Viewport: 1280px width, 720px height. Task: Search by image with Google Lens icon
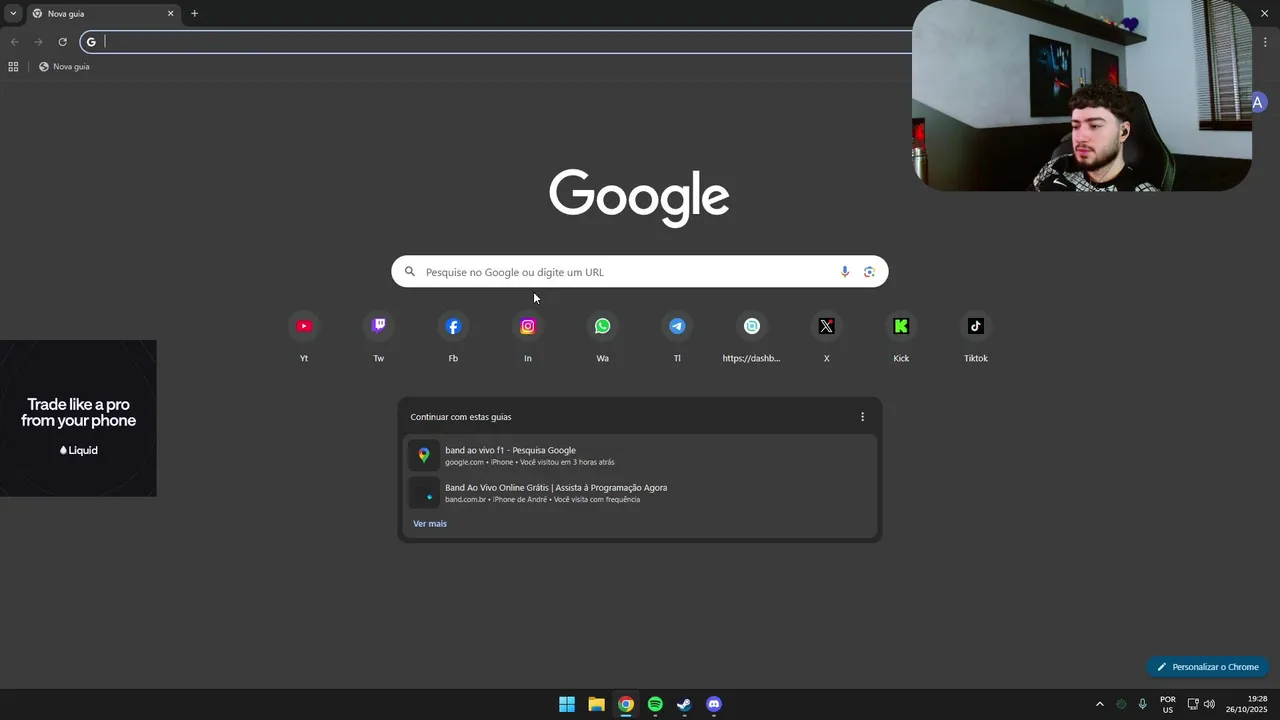point(869,272)
